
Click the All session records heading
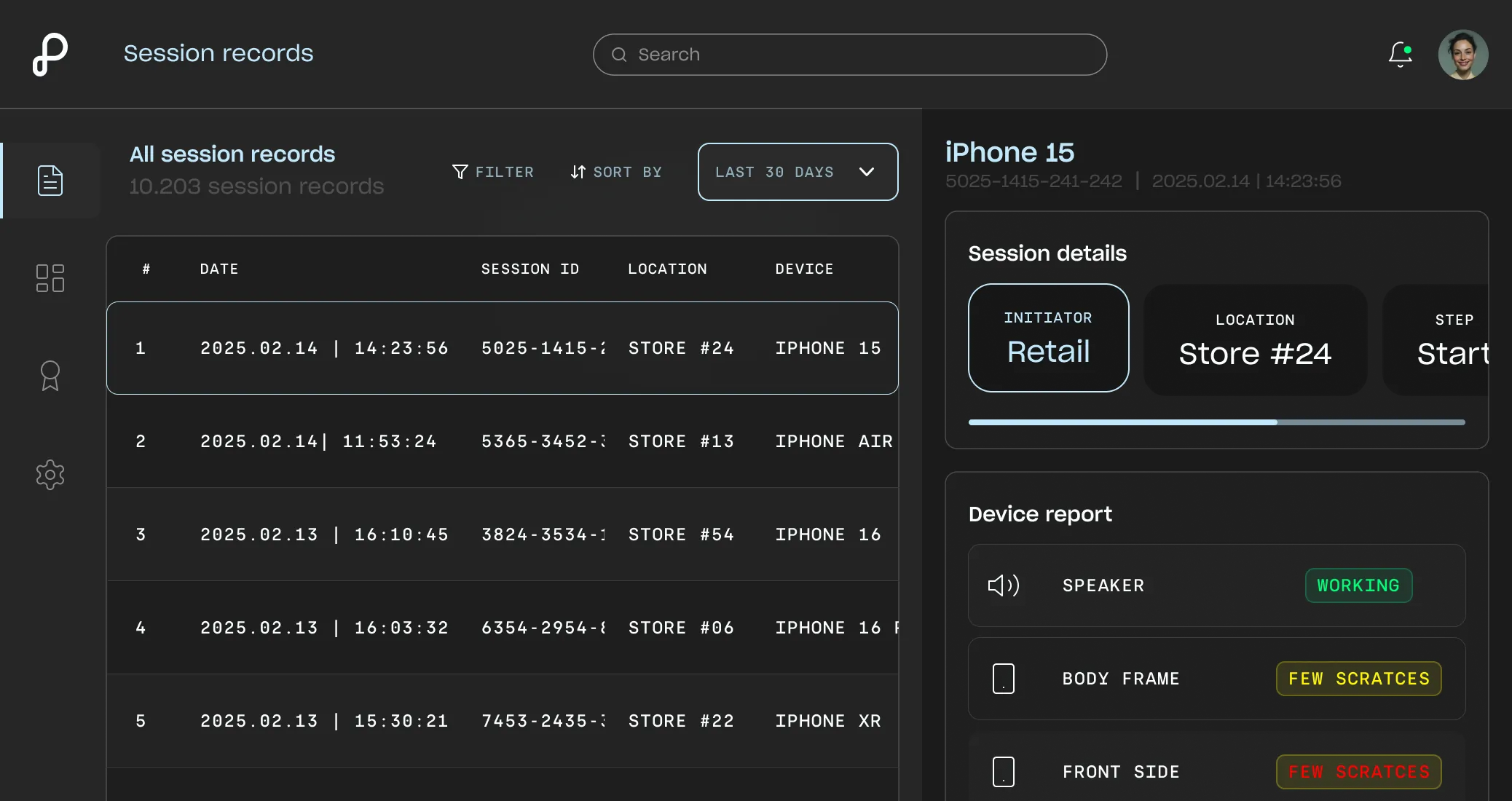(232, 154)
